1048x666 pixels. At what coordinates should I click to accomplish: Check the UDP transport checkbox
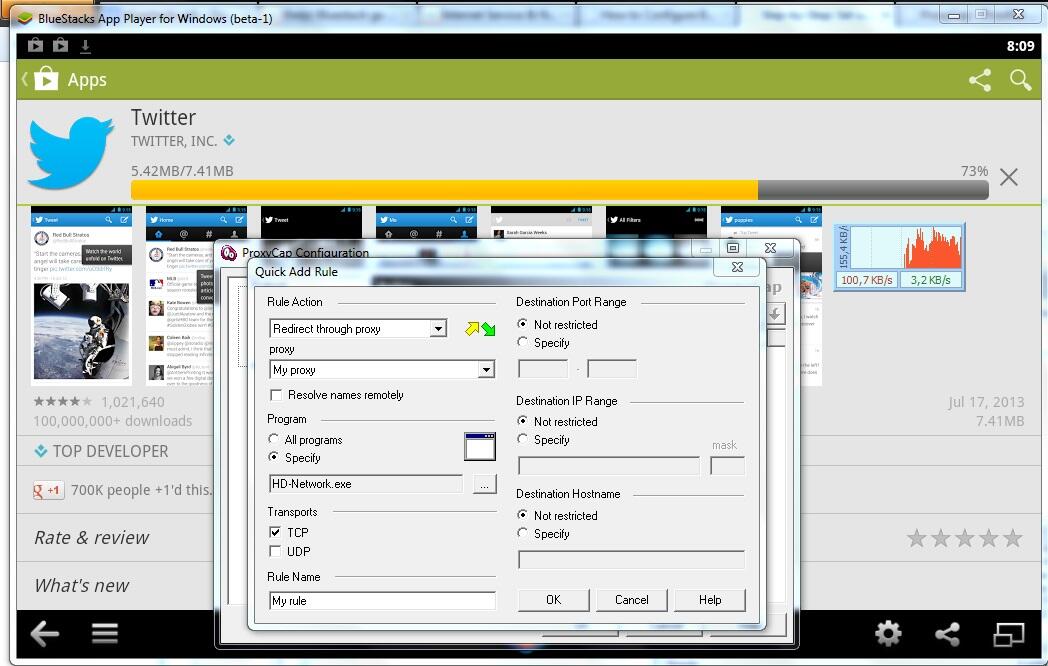click(275, 551)
